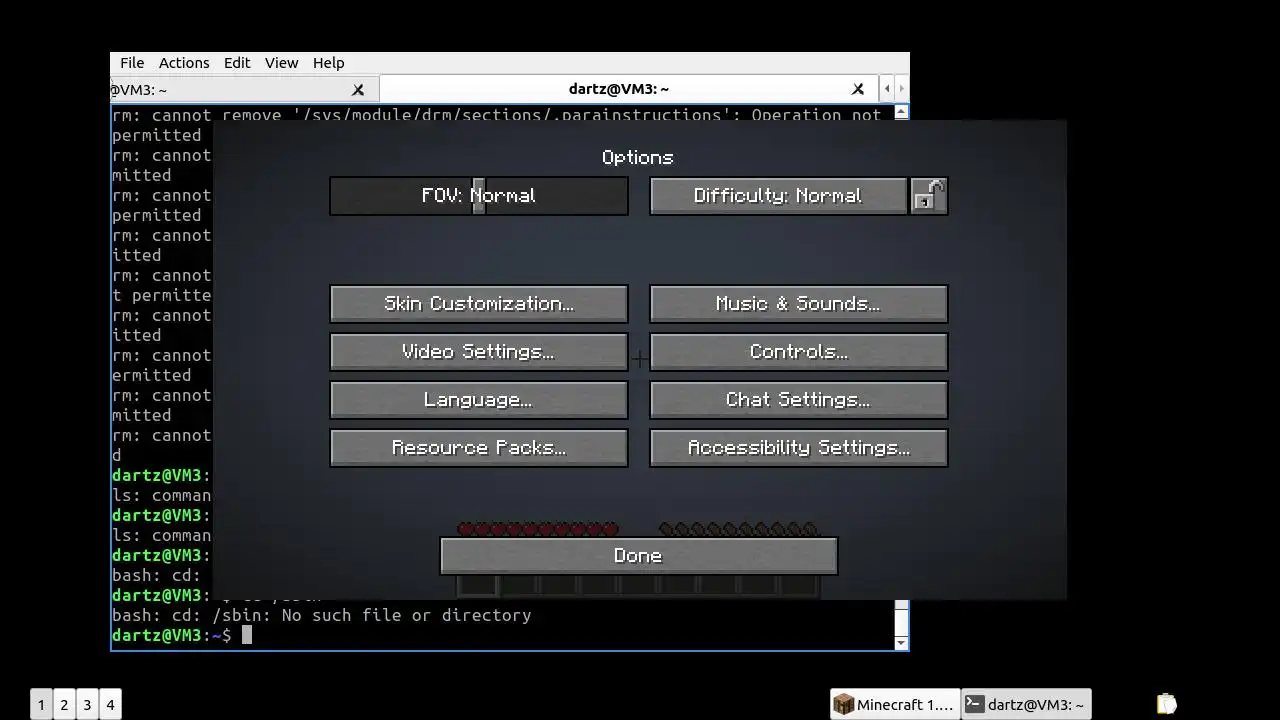
Task: Switch to the first partially hidden terminal tab
Action: coord(244,89)
